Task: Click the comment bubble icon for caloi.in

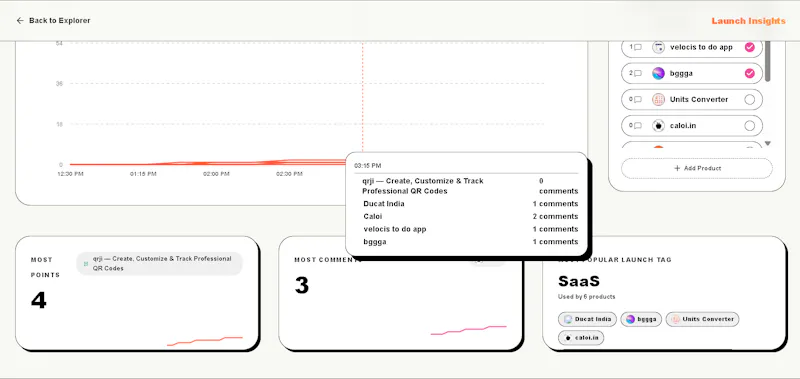Action: (x=638, y=125)
